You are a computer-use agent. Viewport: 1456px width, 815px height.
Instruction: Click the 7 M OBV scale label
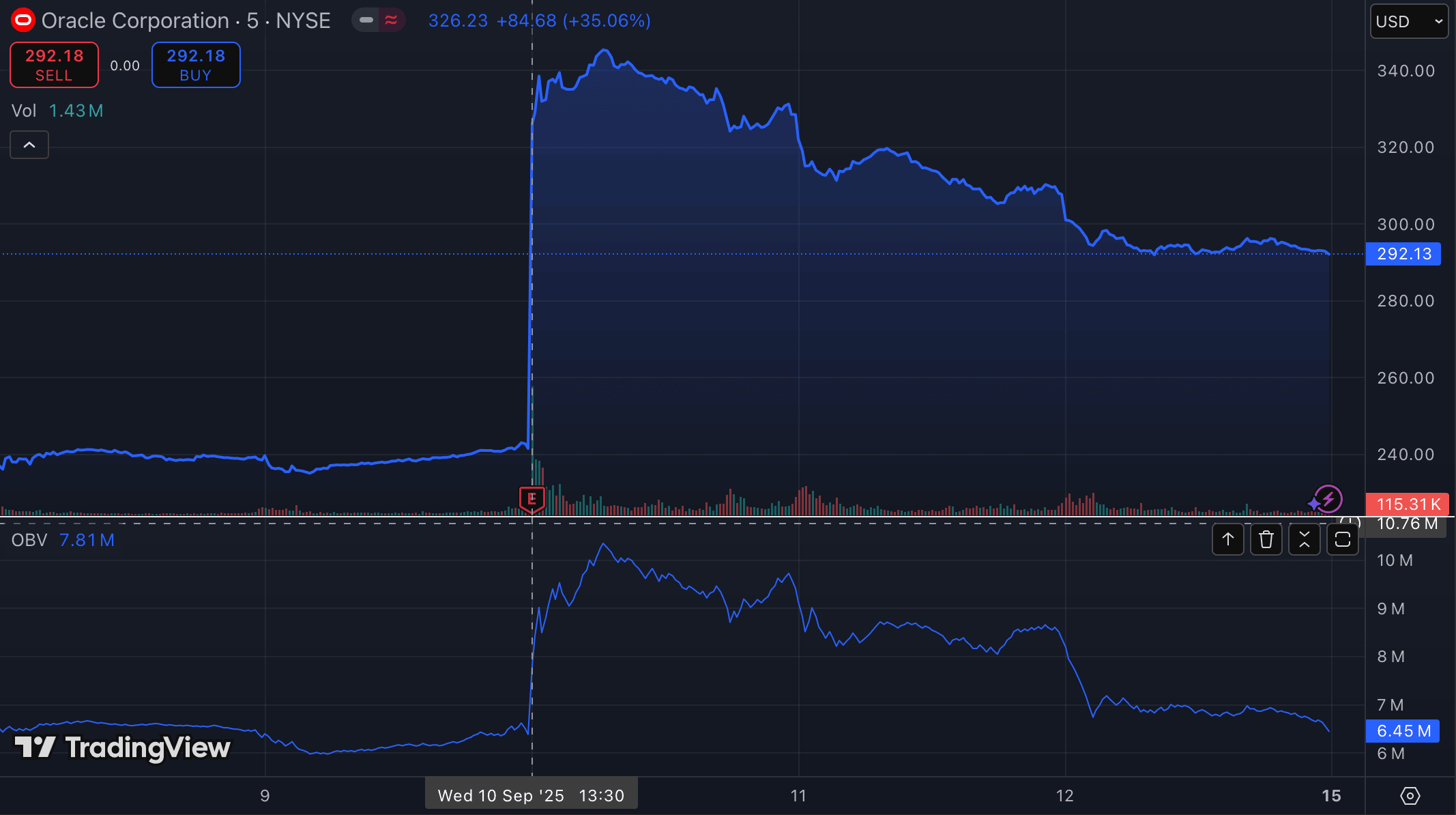click(x=1391, y=705)
